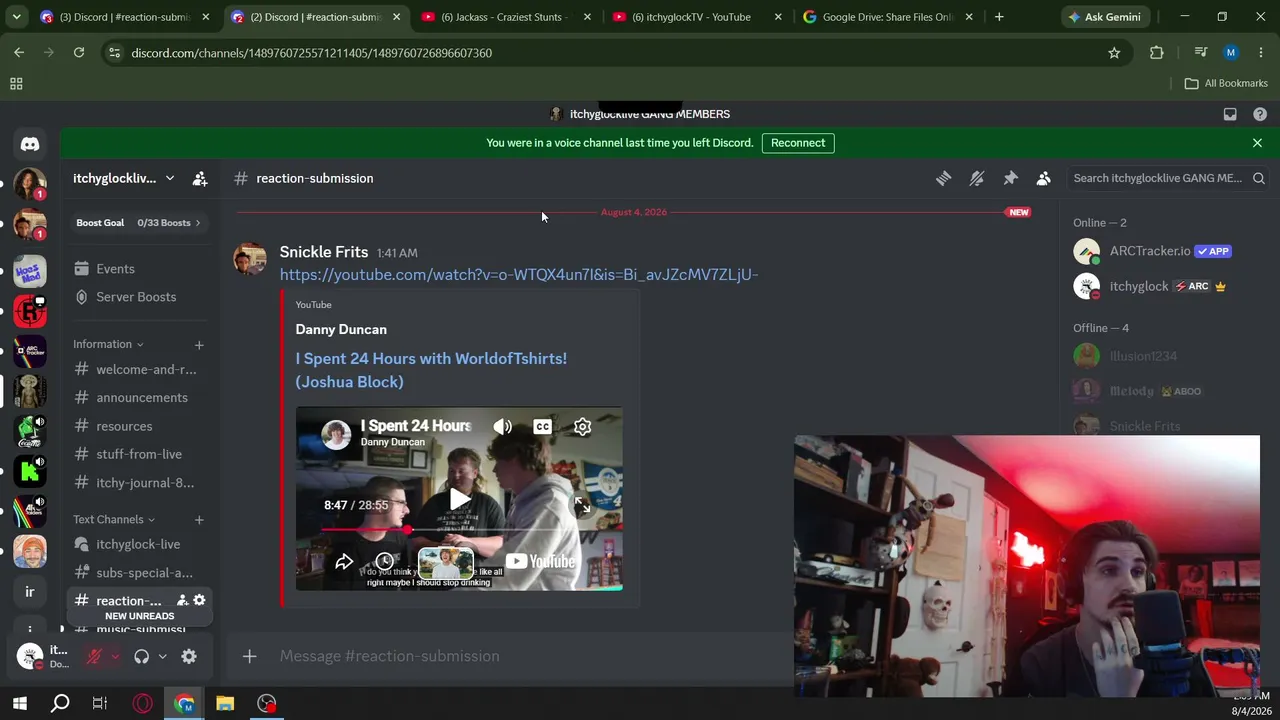Open Snickle Frits profile from message author
The image size is (1280, 720).
pyautogui.click(x=324, y=252)
